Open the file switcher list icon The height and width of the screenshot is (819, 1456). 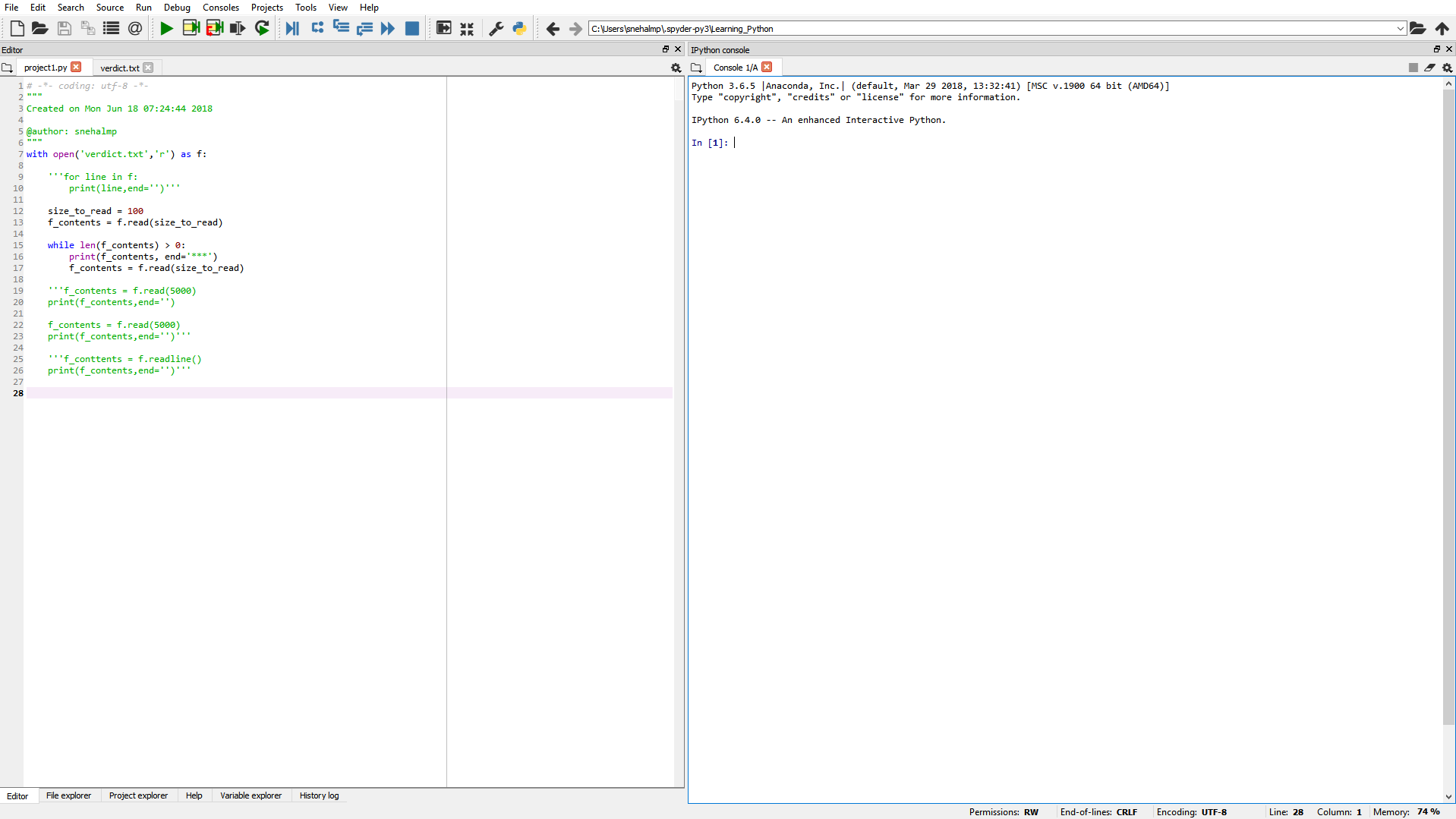pyautogui.click(x=111, y=28)
